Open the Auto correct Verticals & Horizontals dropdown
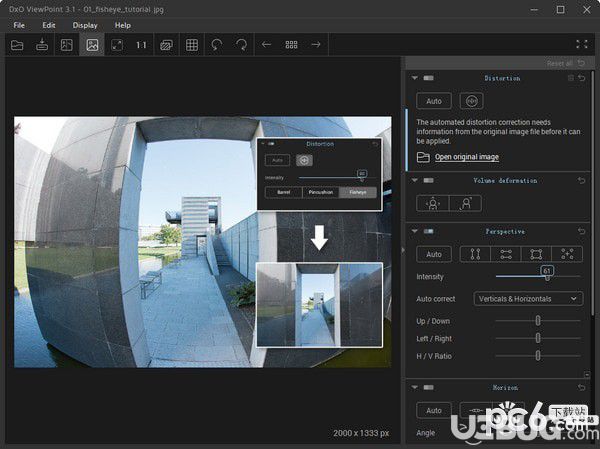This screenshot has width=600, height=449. [x=528, y=299]
